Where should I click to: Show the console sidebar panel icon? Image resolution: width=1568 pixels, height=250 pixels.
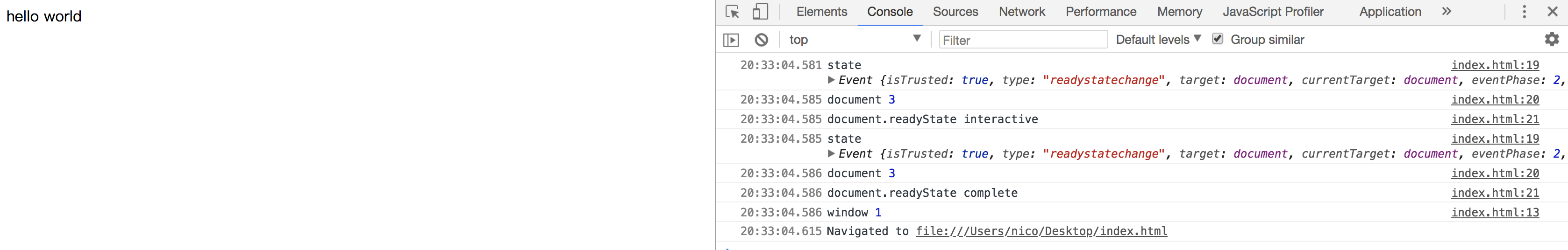click(731, 40)
